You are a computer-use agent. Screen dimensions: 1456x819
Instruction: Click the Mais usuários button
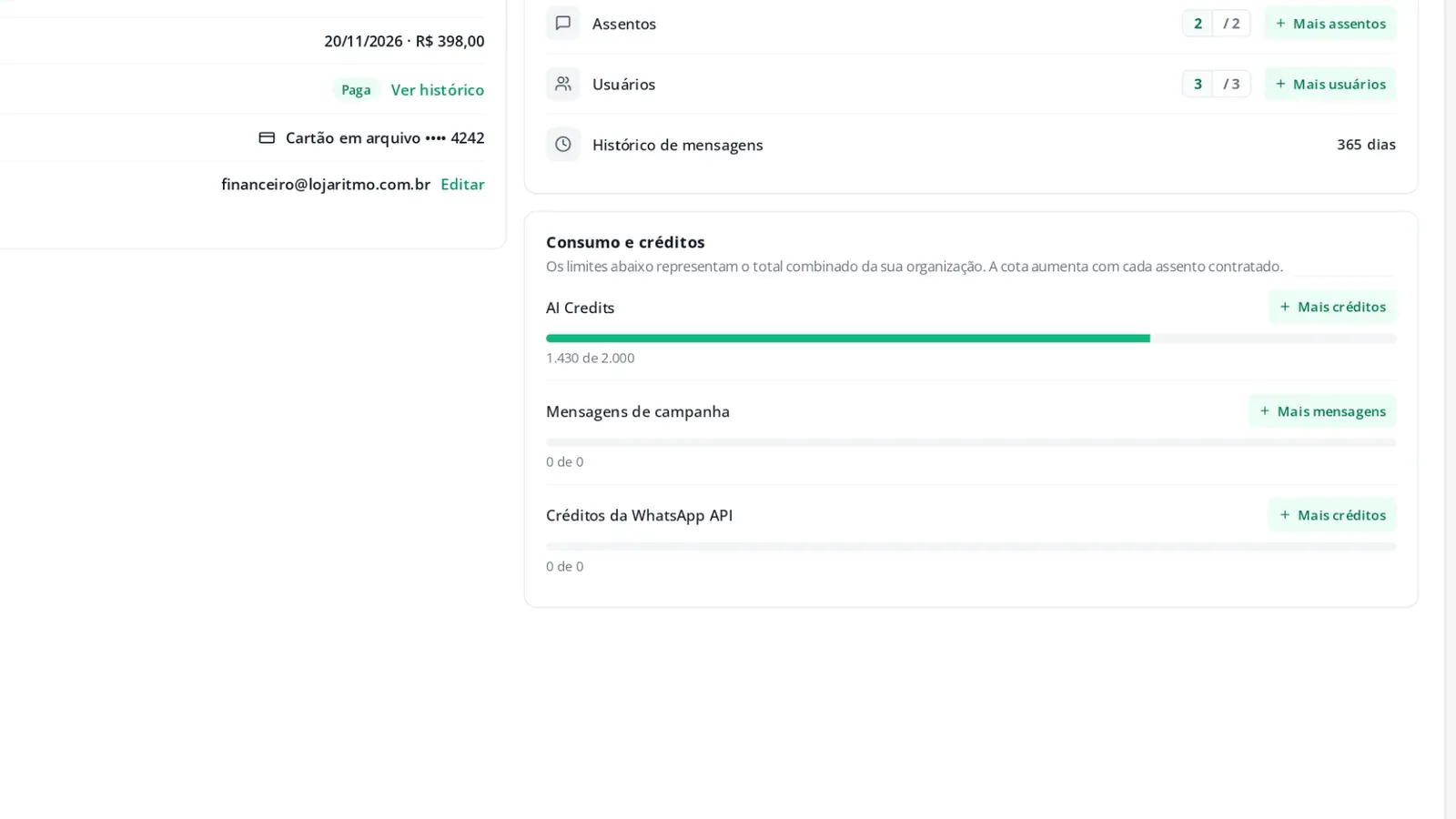[x=1330, y=84]
